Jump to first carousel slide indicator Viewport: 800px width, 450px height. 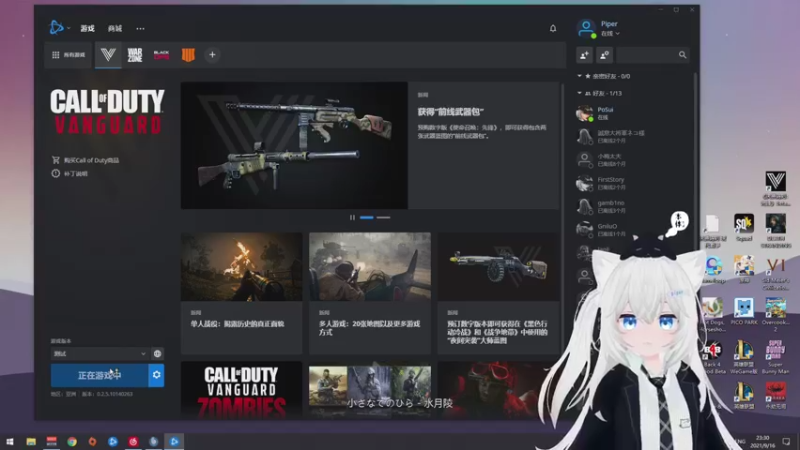coord(367,217)
